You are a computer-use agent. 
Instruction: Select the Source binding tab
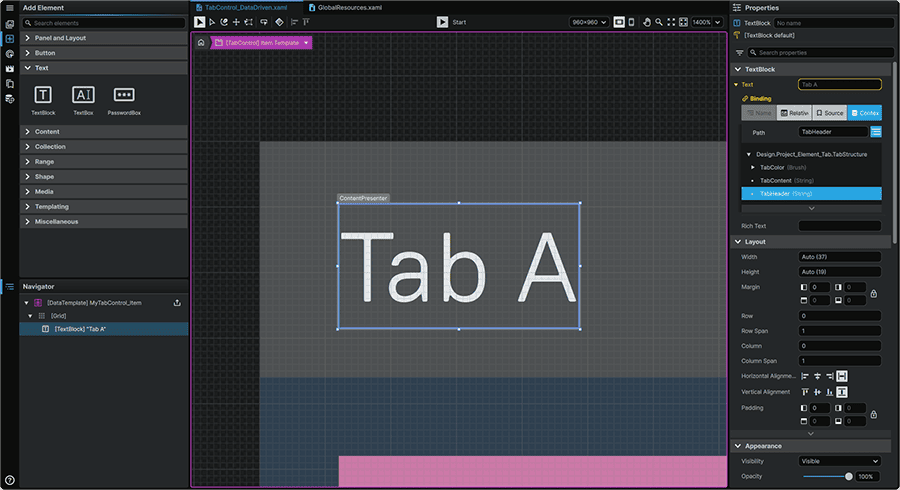click(x=830, y=113)
